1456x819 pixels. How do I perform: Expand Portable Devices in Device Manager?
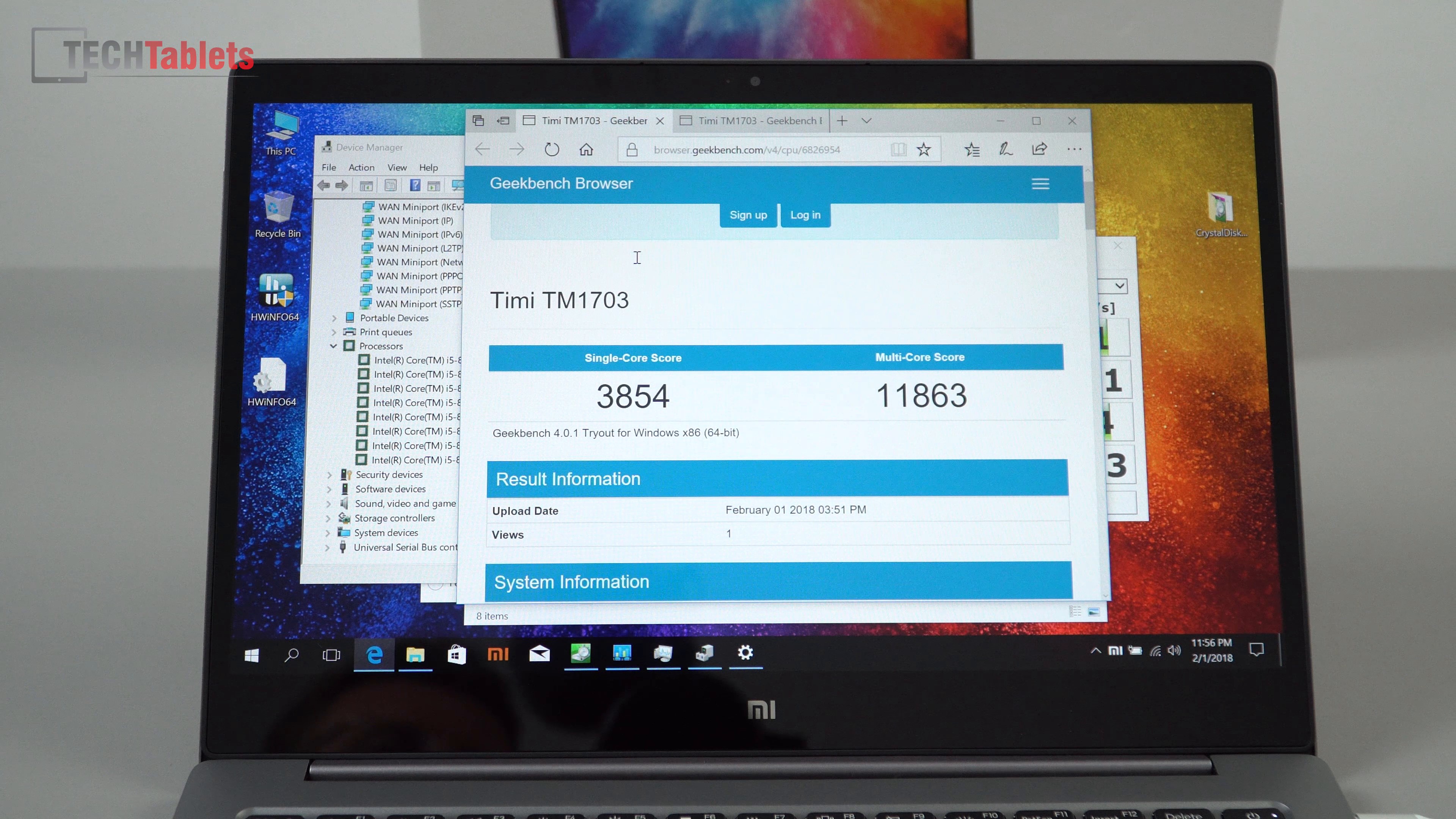[334, 318]
